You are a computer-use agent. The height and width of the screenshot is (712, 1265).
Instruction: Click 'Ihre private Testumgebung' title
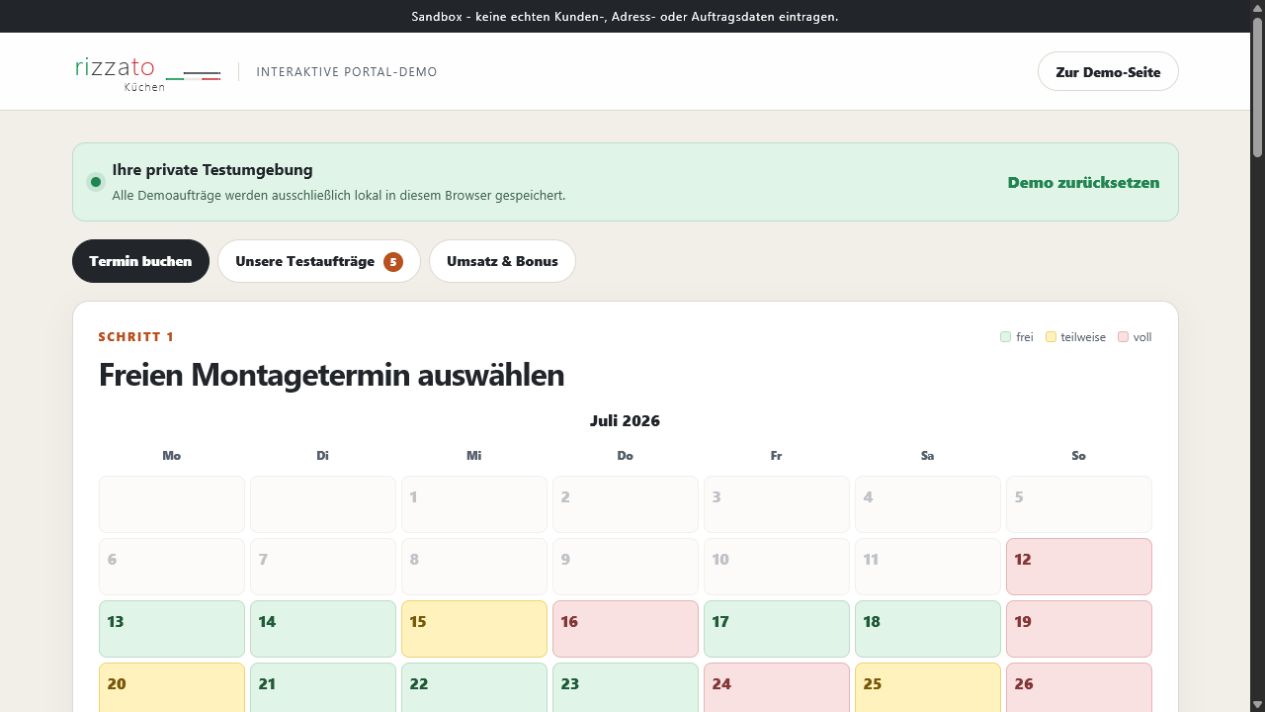pyautogui.click(x=212, y=170)
